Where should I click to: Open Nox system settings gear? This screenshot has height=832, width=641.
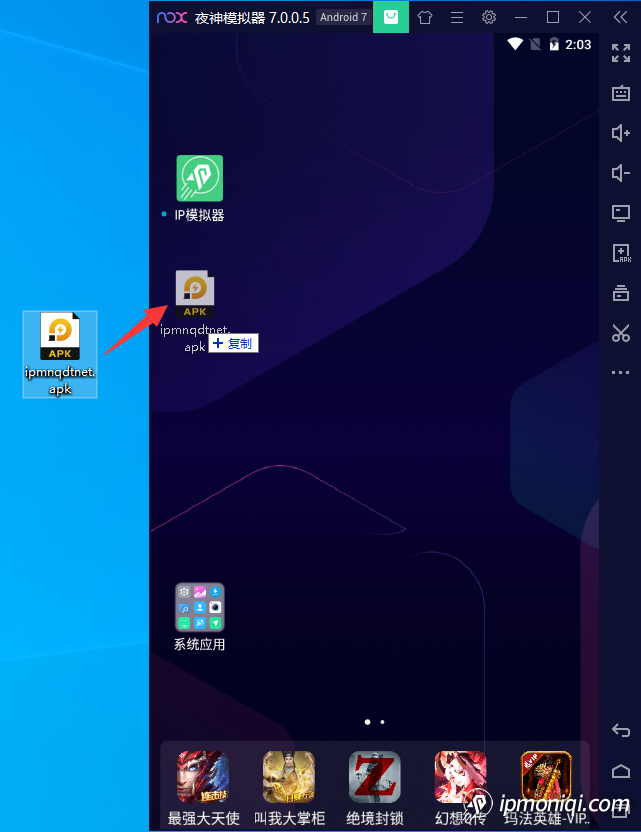pyautogui.click(x=489, y=17)
